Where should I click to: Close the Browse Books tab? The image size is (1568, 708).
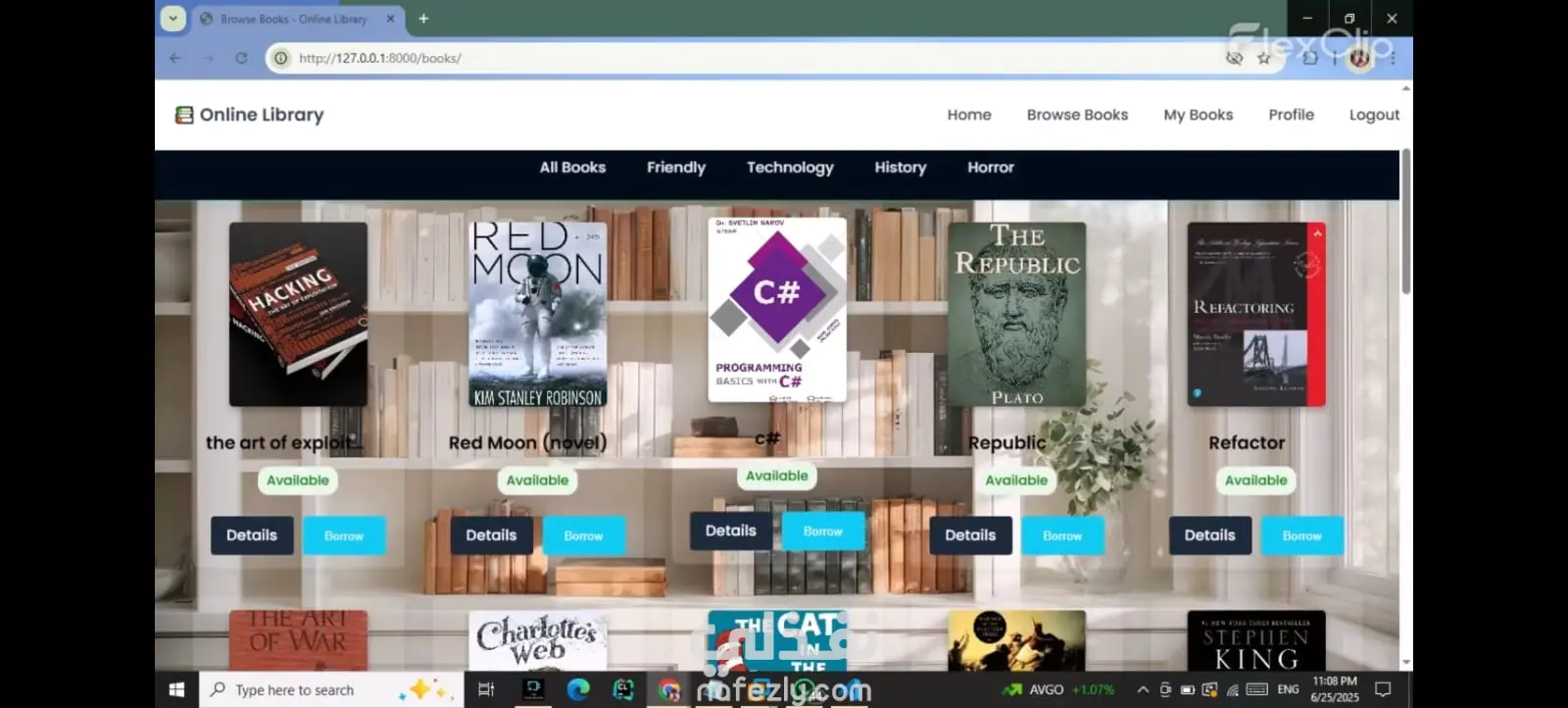390,19
